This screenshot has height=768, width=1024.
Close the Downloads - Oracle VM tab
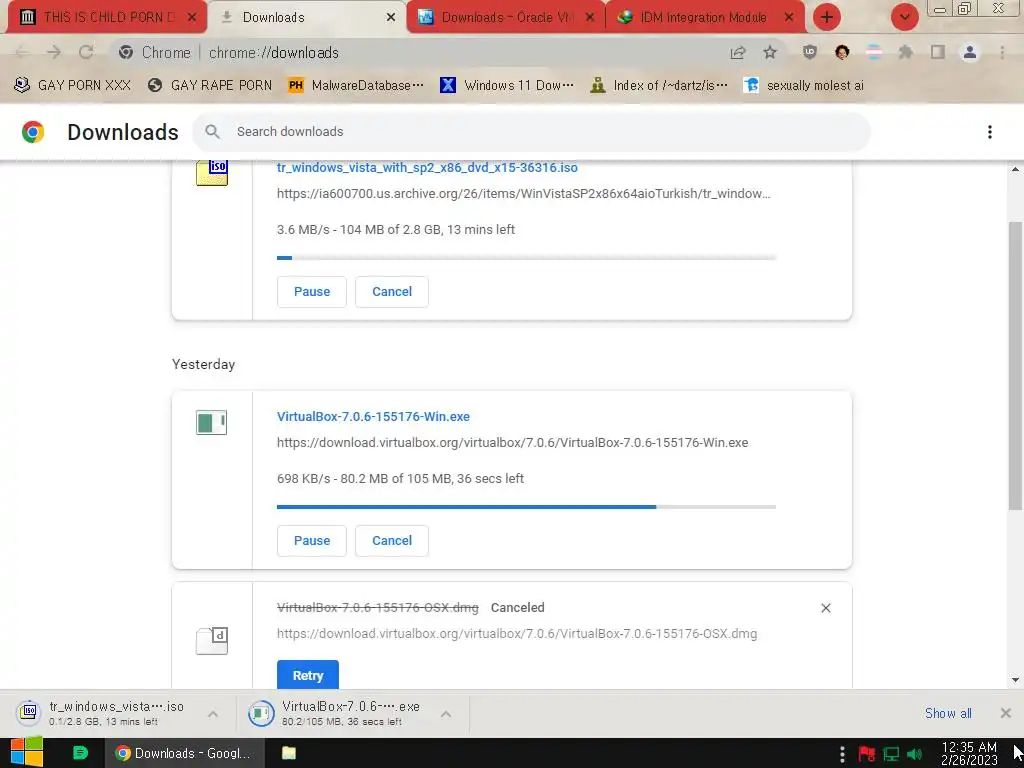click(x=590, y=18)
